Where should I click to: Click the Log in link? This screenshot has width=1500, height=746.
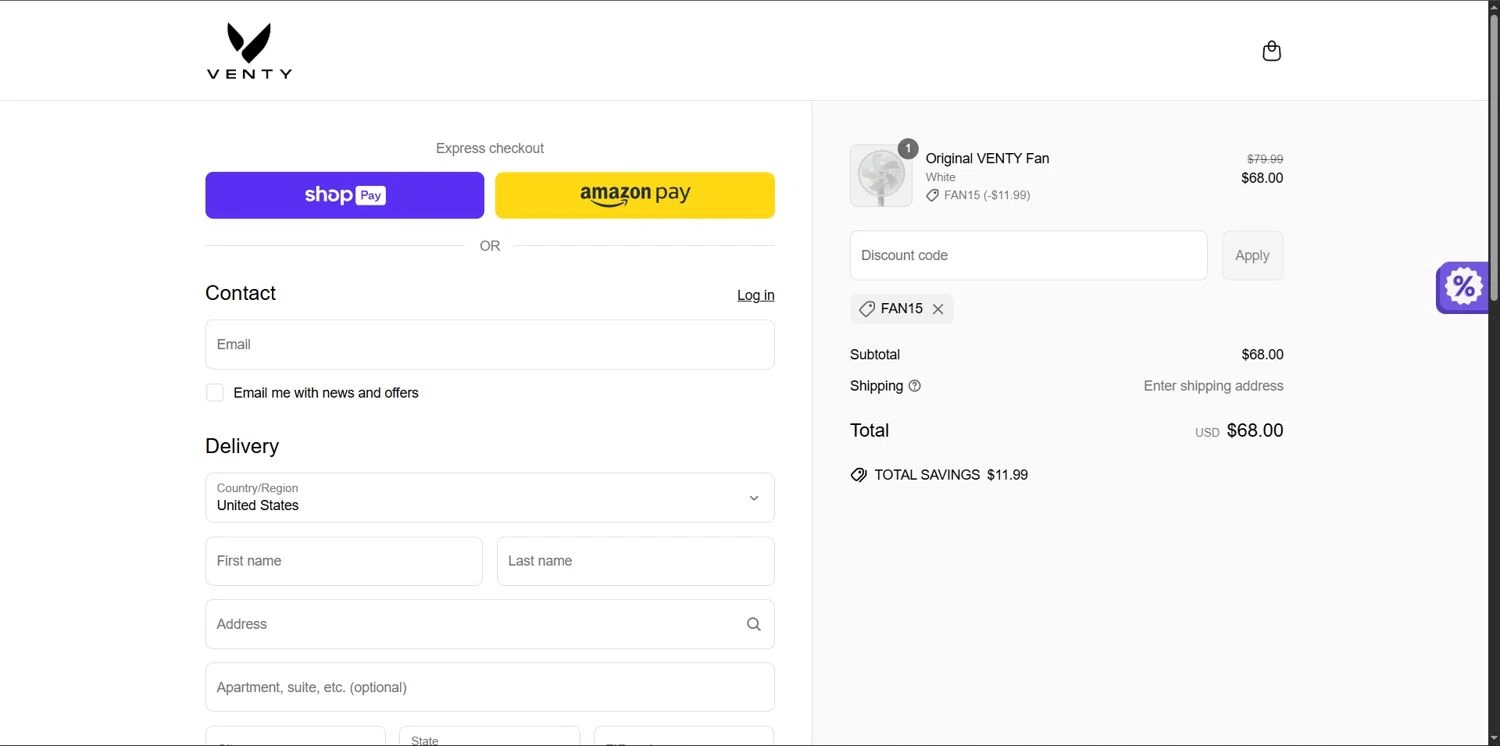pos(756,295)
